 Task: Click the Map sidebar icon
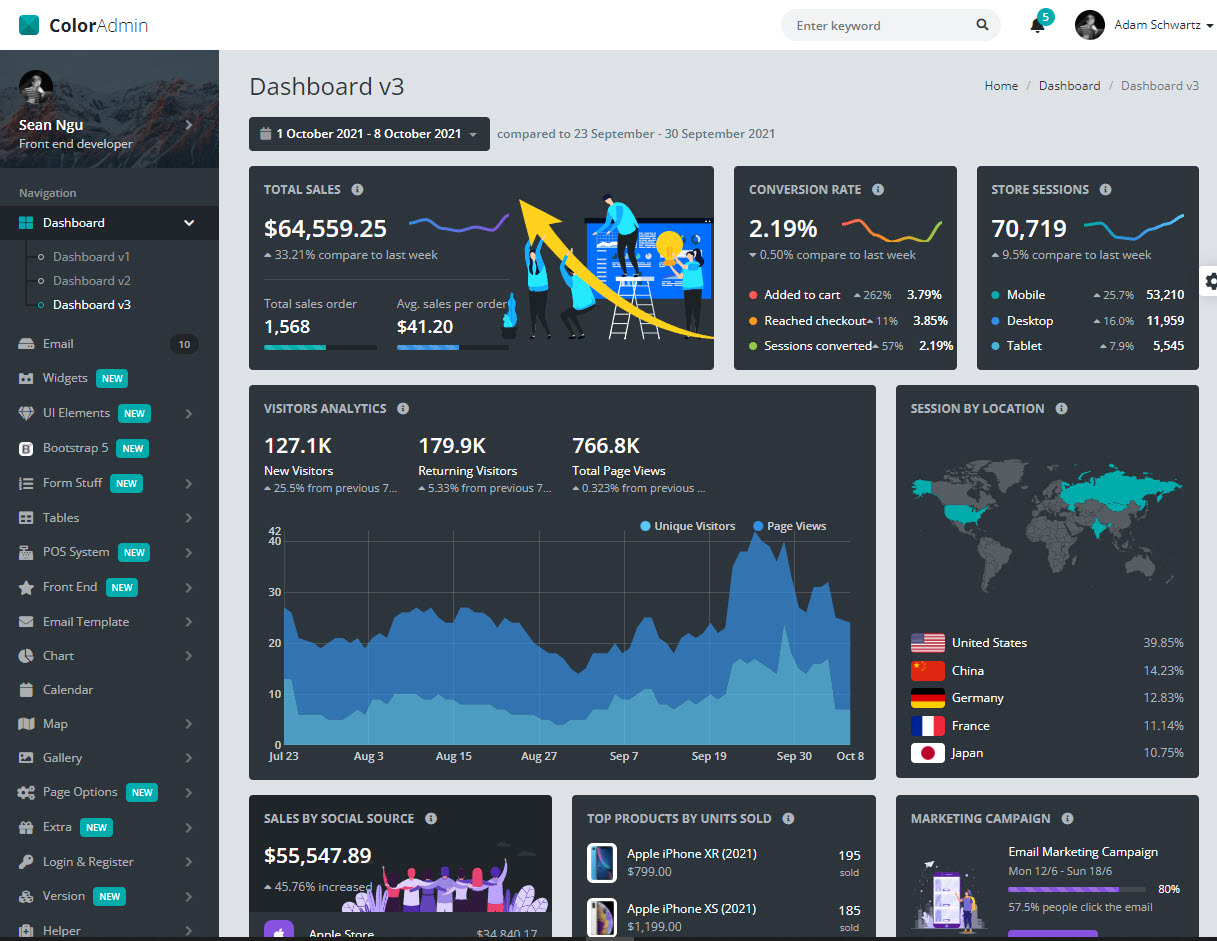pyautogui.click(x=26, y=724)
